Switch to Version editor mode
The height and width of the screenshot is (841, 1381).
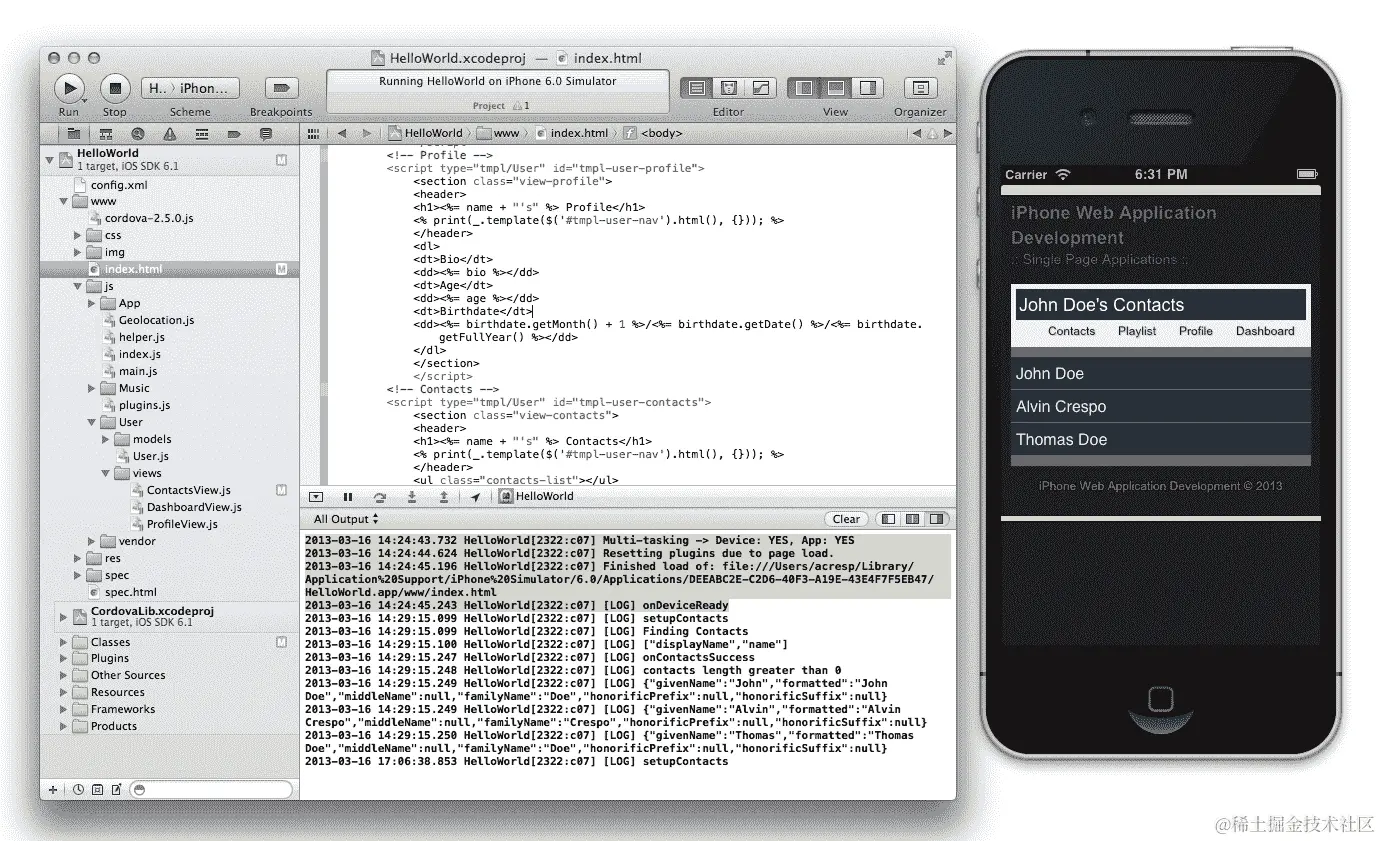click(x=761, y=88)
